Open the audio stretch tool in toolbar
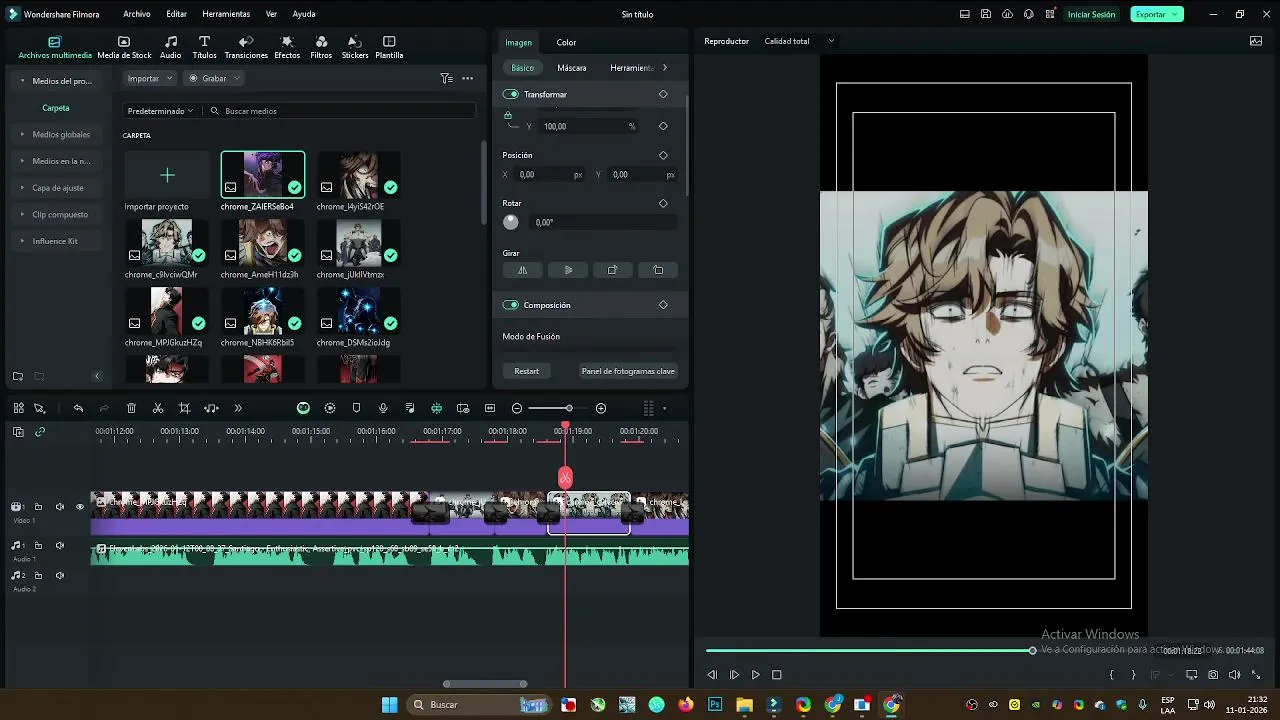1280x720 pixels. [x=211, y=408]
